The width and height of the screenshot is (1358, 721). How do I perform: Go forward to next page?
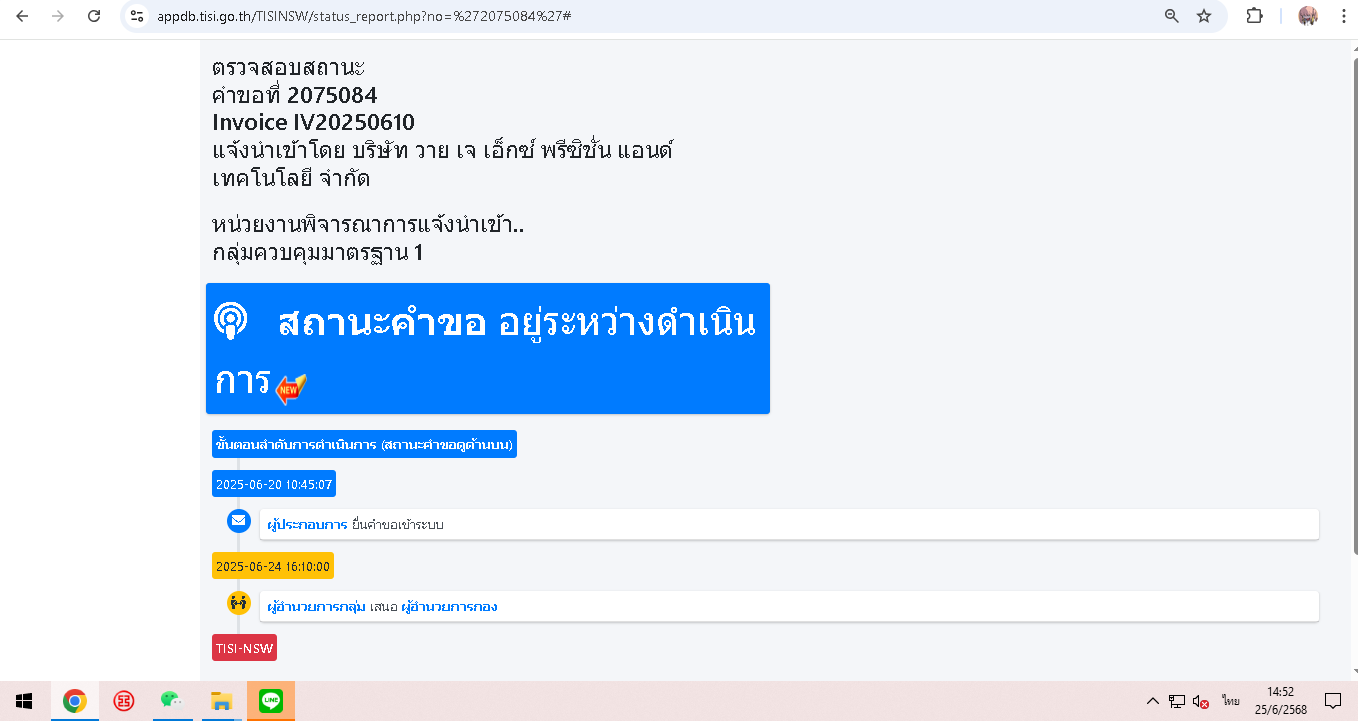pyautogui.click(x=58, y=16)
